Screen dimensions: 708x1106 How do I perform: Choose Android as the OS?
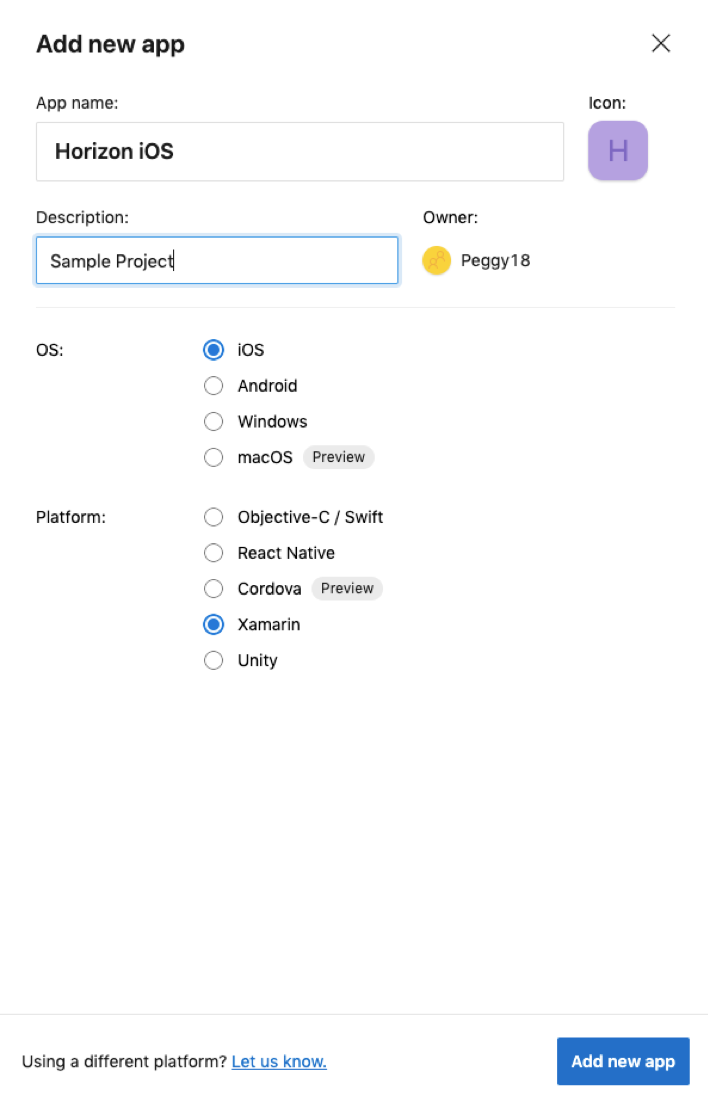coord(214,386)
